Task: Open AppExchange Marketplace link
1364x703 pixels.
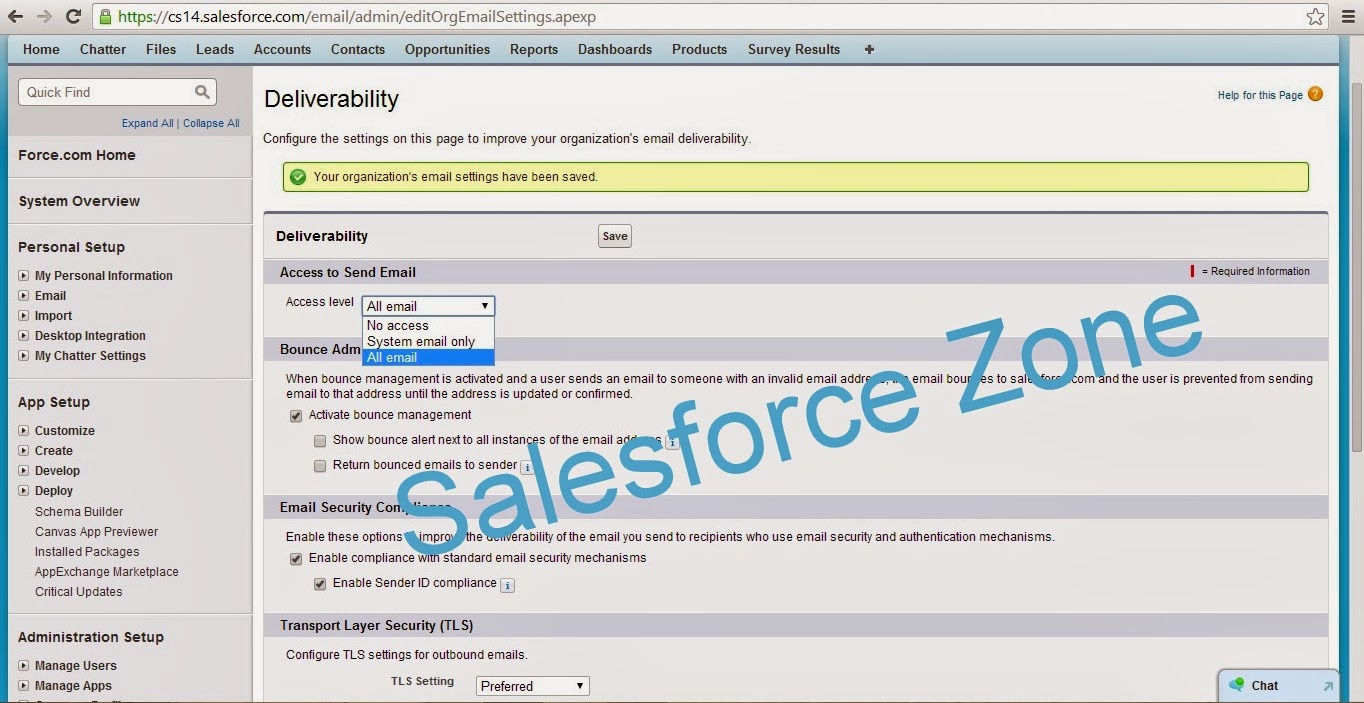Action: tap(107, 572)
